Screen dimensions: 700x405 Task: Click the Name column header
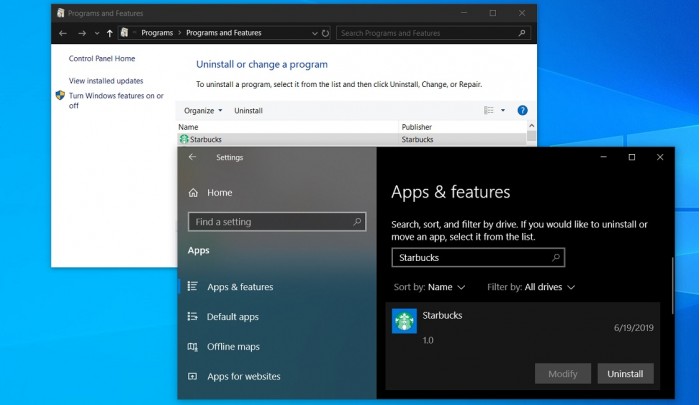tap(188, 127)
